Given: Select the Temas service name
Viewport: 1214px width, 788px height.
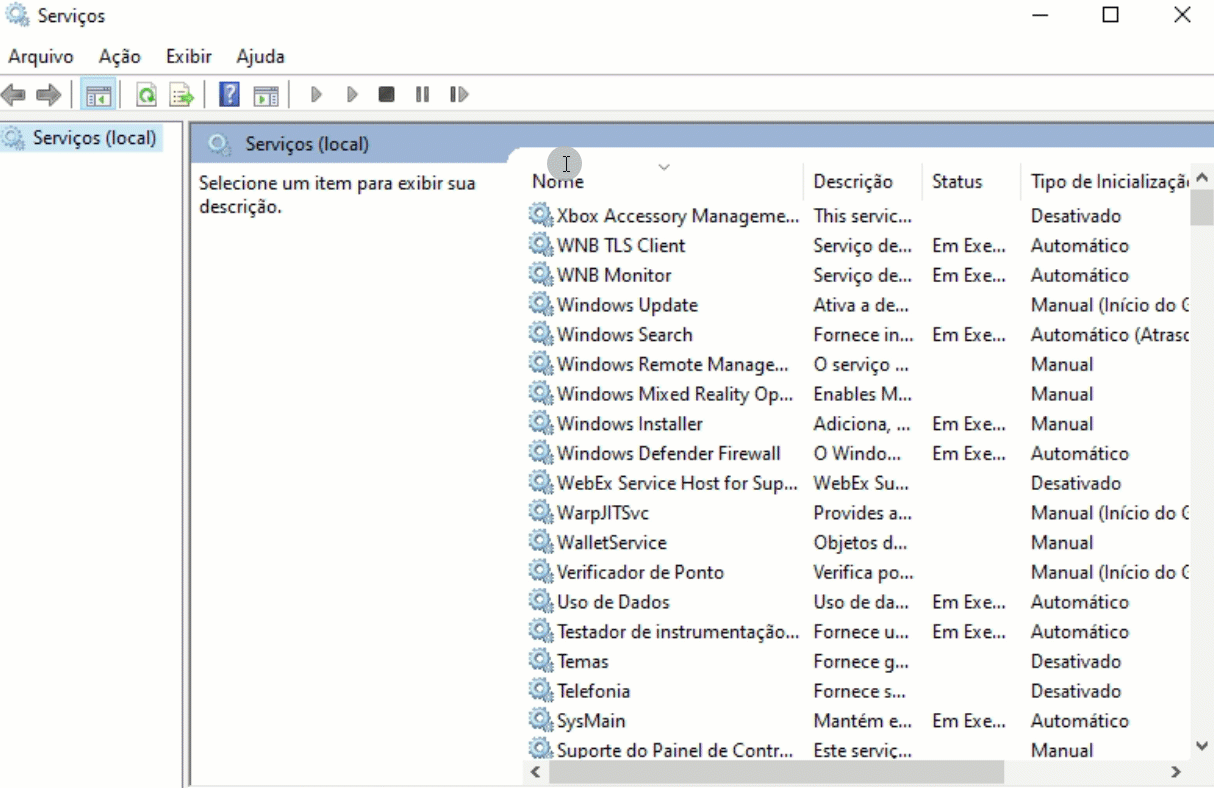Looking at the screenshot, I should click(x=583, y=661).
